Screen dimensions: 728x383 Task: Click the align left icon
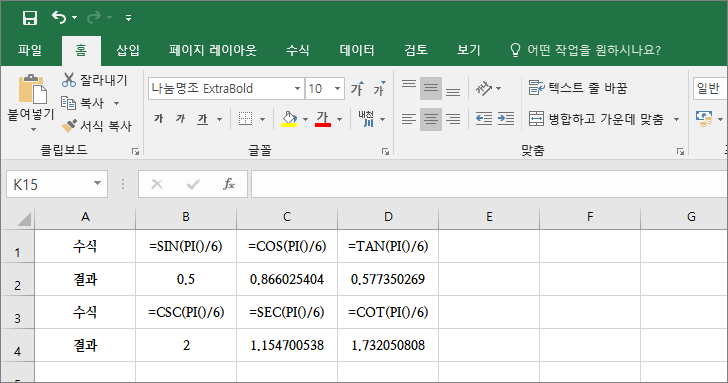409,119
